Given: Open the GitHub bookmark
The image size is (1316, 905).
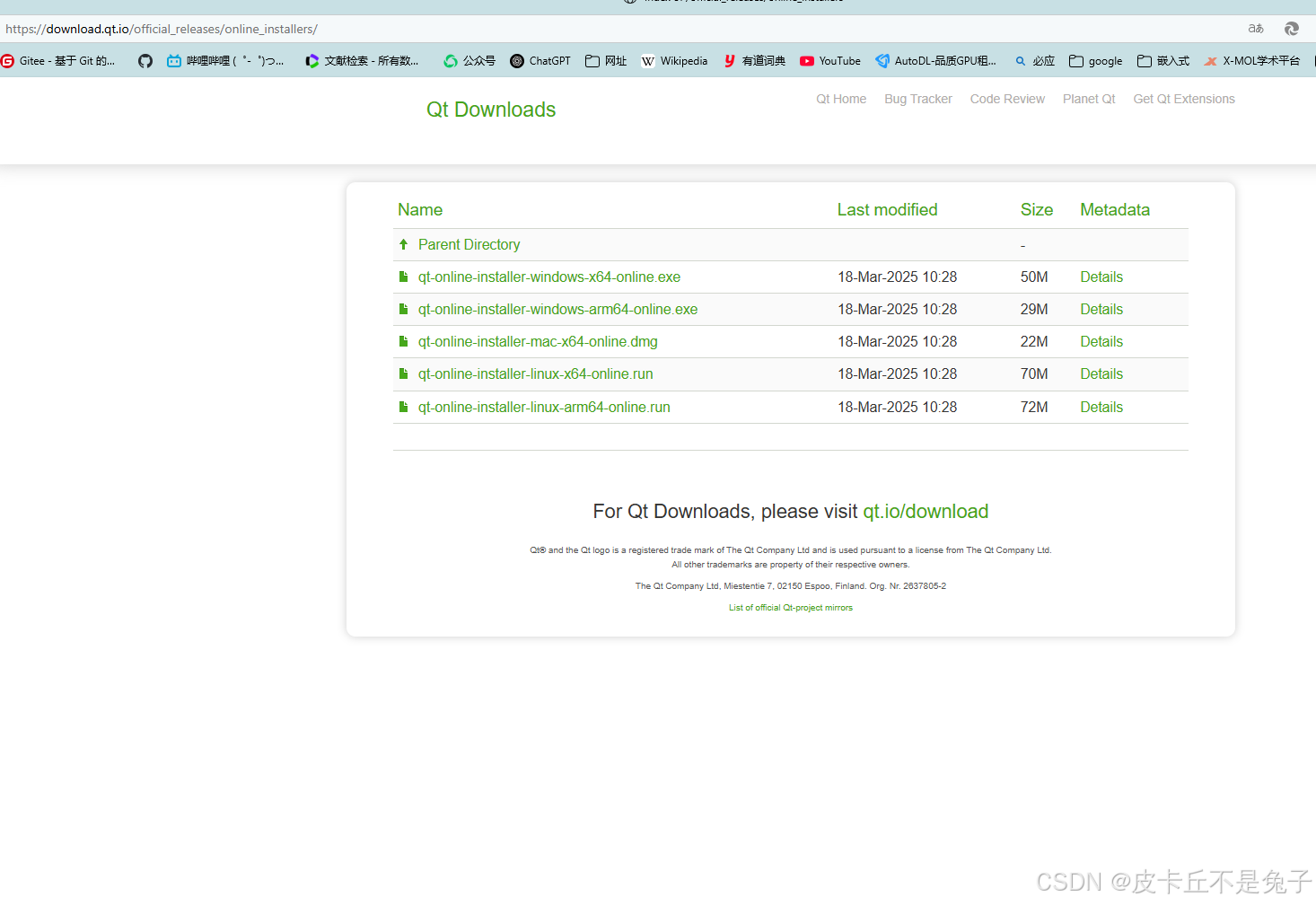Looking at the screenshot, I should click(x=145, y=61).
